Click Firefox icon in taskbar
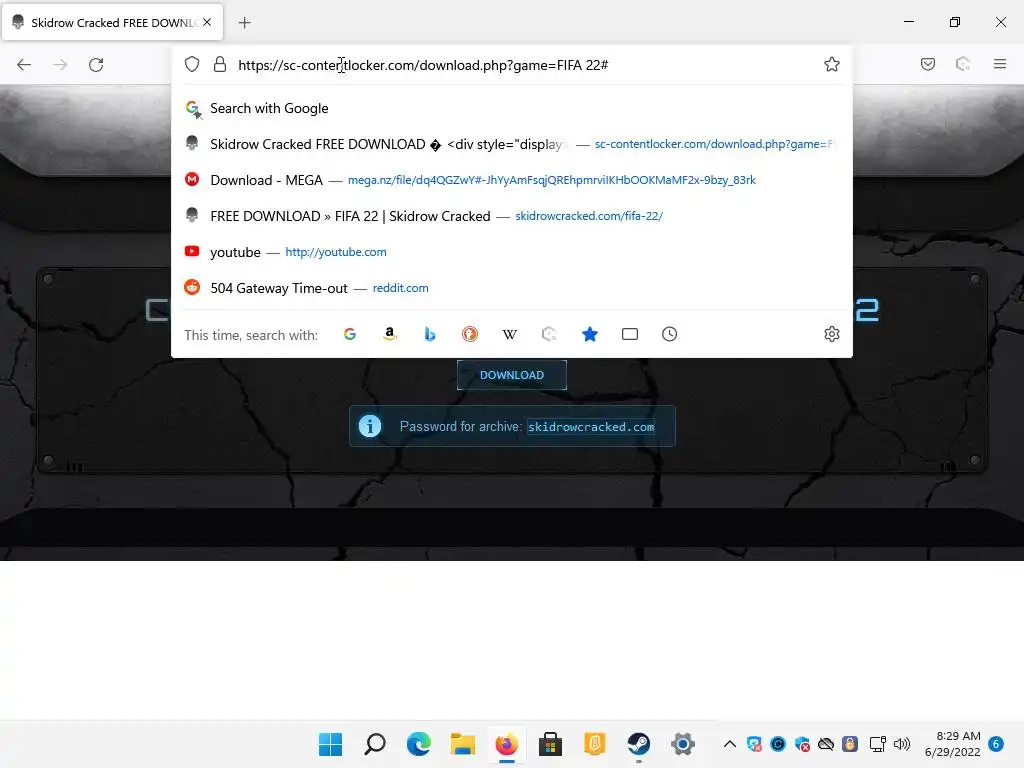 (x=507, y=744)
